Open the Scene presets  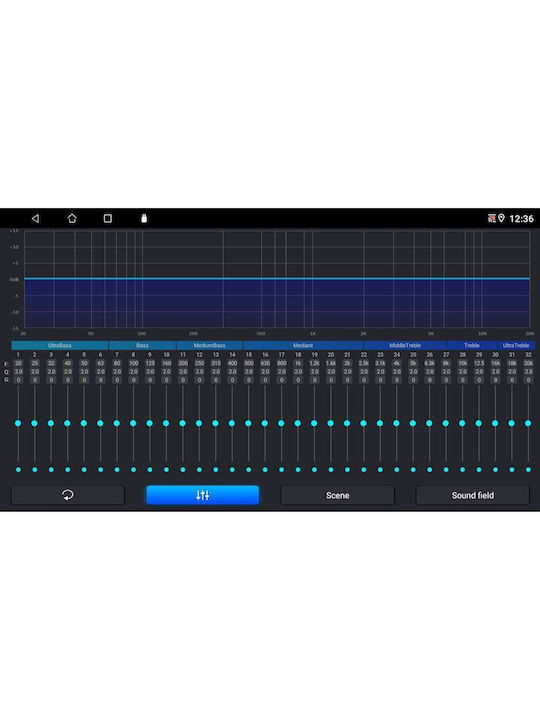(338, 495)
